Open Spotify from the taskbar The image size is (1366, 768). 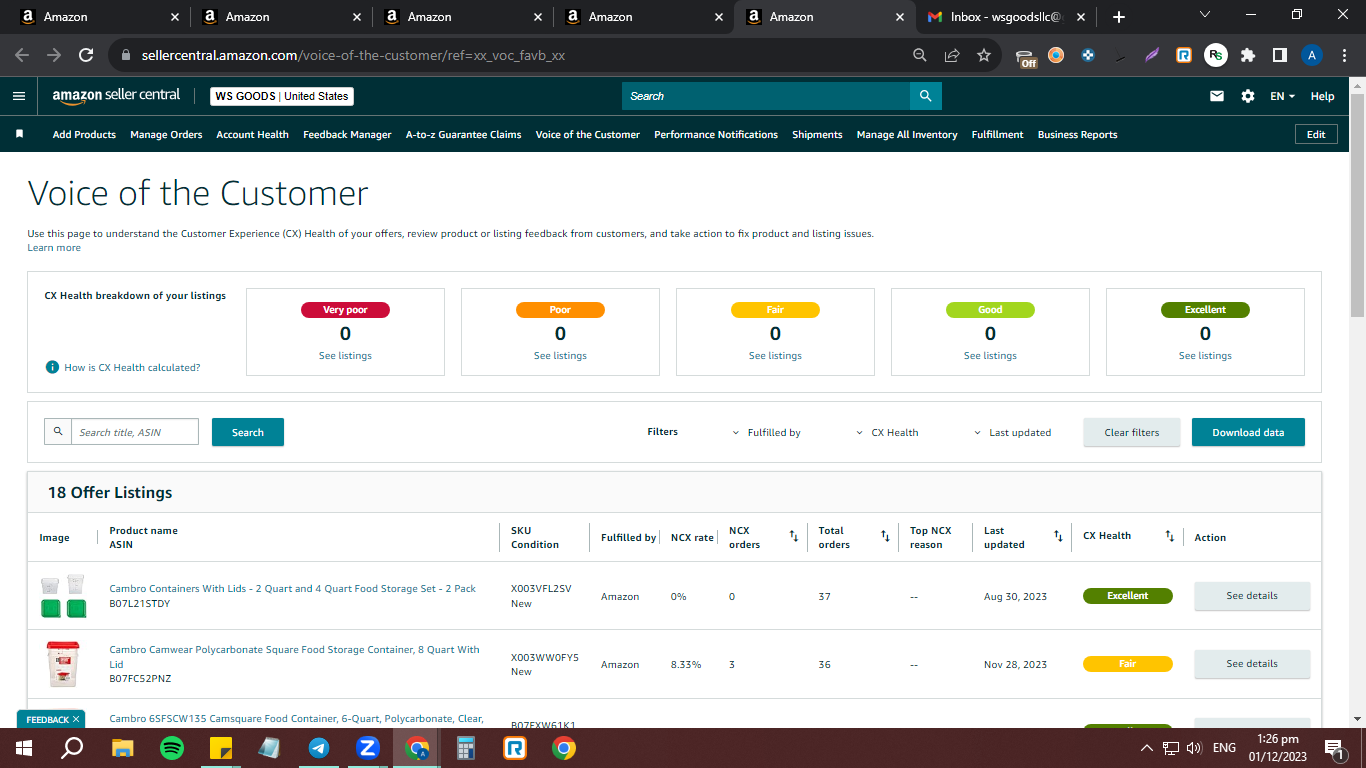(172, 747)
